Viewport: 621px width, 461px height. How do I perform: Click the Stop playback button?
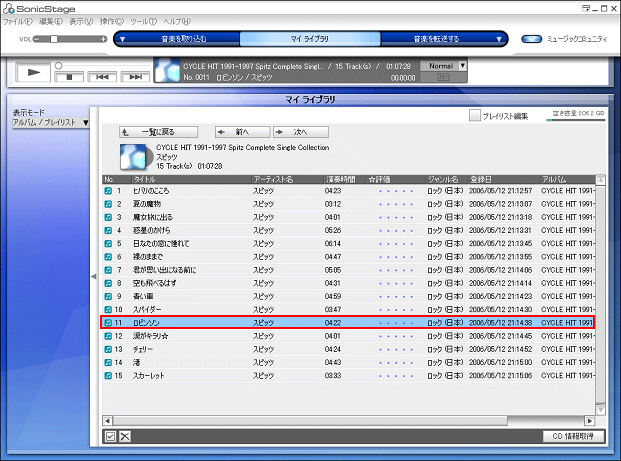click(69, 77)
